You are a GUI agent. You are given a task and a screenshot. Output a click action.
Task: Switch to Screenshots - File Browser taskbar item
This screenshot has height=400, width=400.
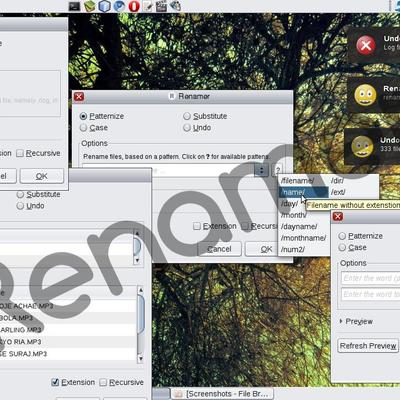[x=222, y=394]
